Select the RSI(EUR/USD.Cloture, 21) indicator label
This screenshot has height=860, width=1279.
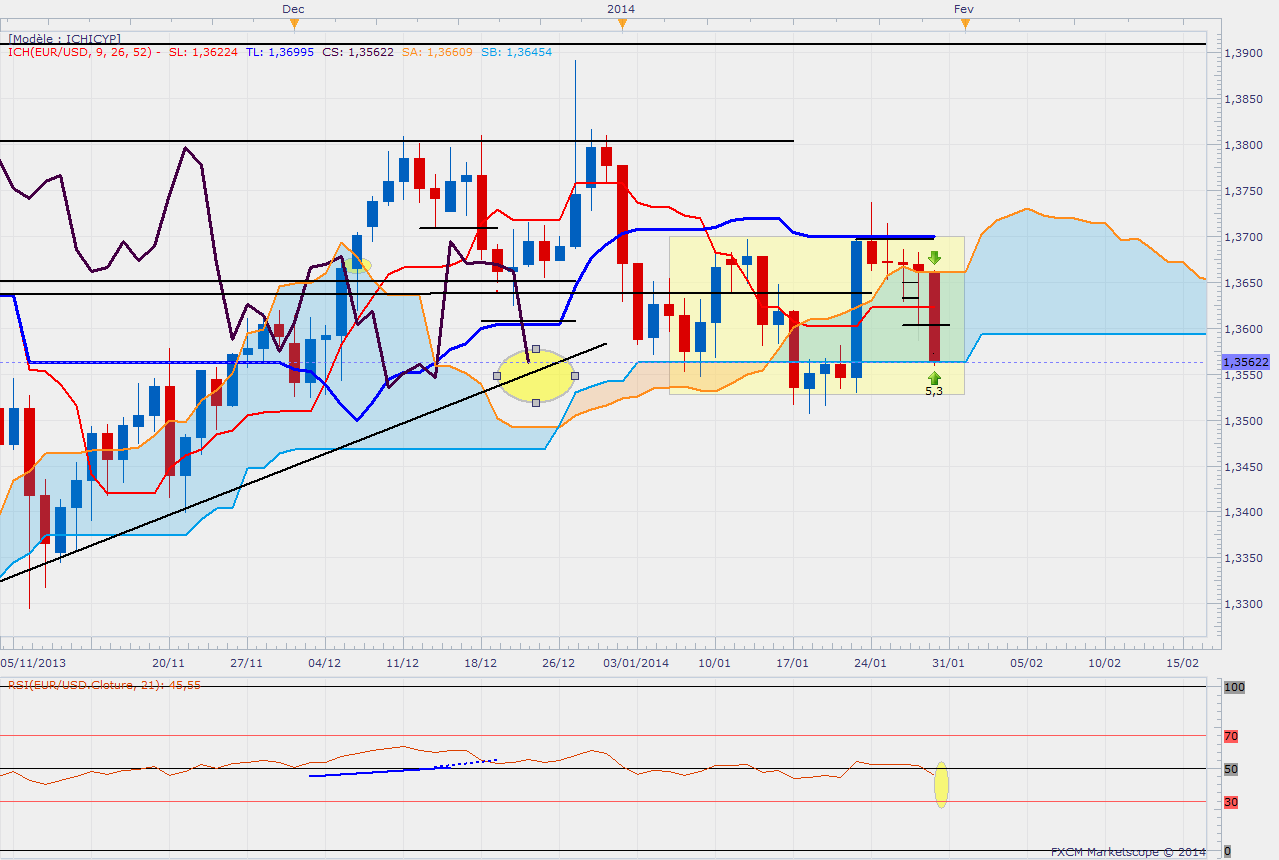point(105,685)
